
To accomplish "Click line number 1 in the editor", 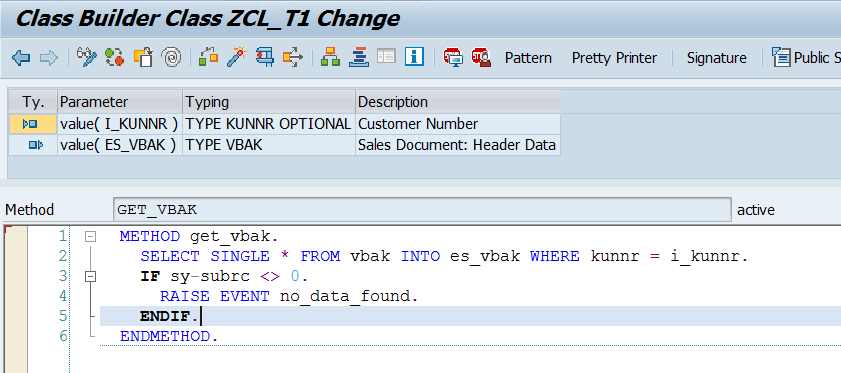I will click(x=63, y=236).
